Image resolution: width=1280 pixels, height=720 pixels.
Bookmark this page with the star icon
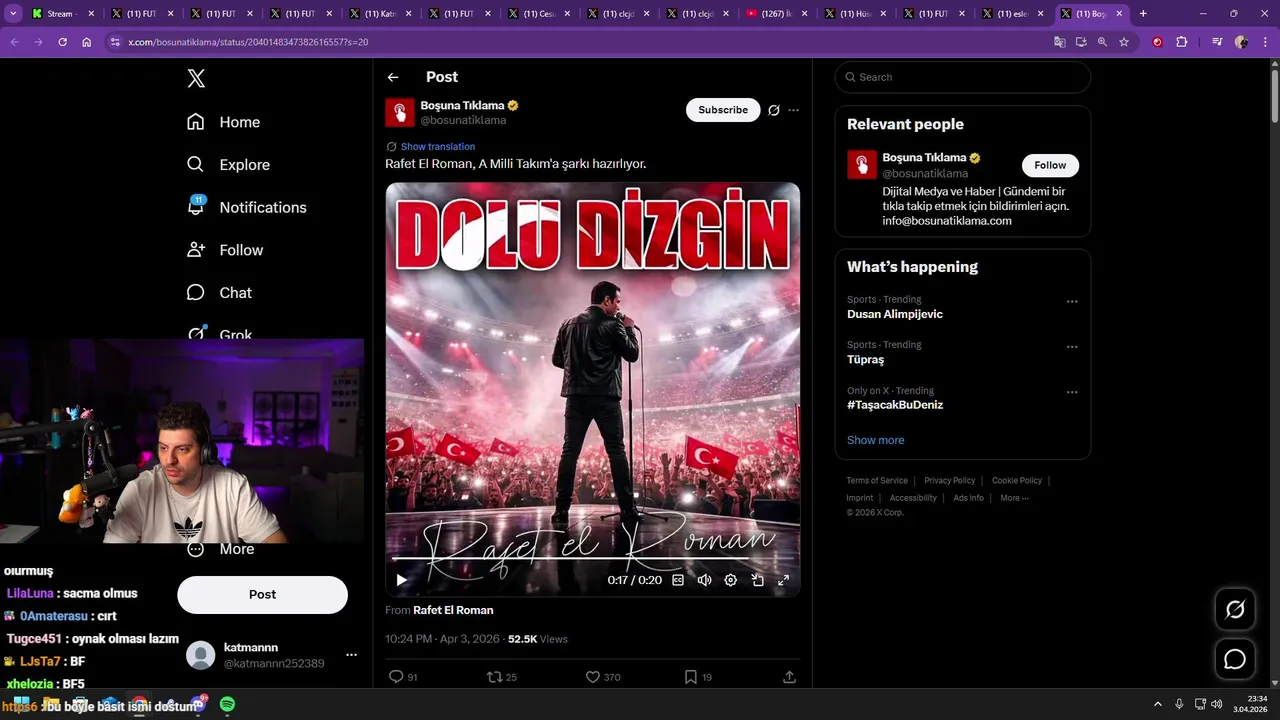[1124, 42]
